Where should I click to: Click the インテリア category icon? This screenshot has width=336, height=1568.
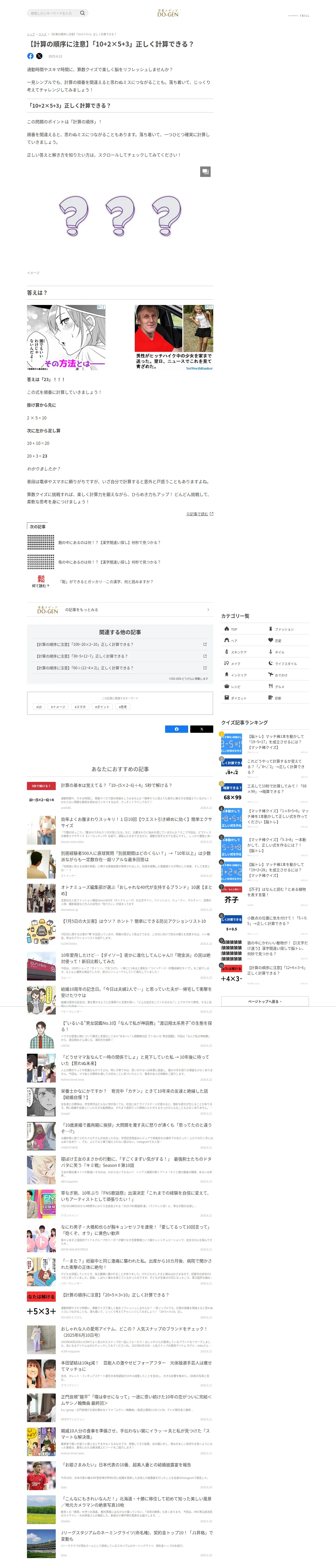(x=226, y=675)
